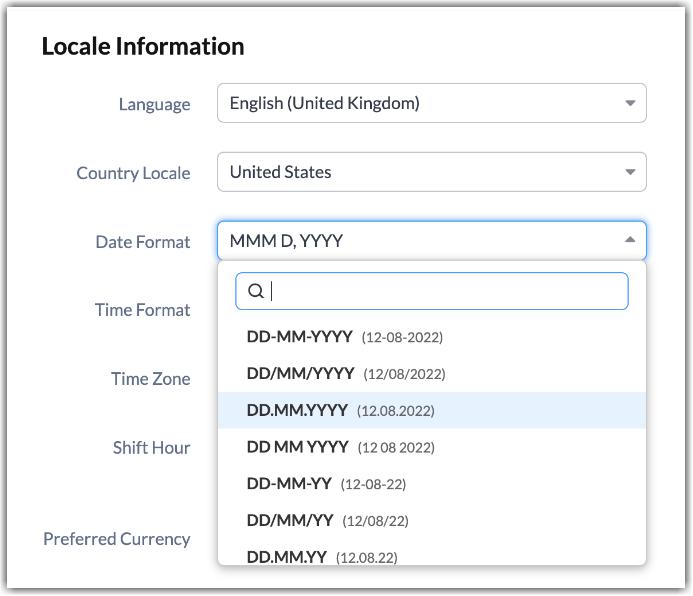
Task: Select DD/MM/YYYY date format option
Action: coord(431,374)
